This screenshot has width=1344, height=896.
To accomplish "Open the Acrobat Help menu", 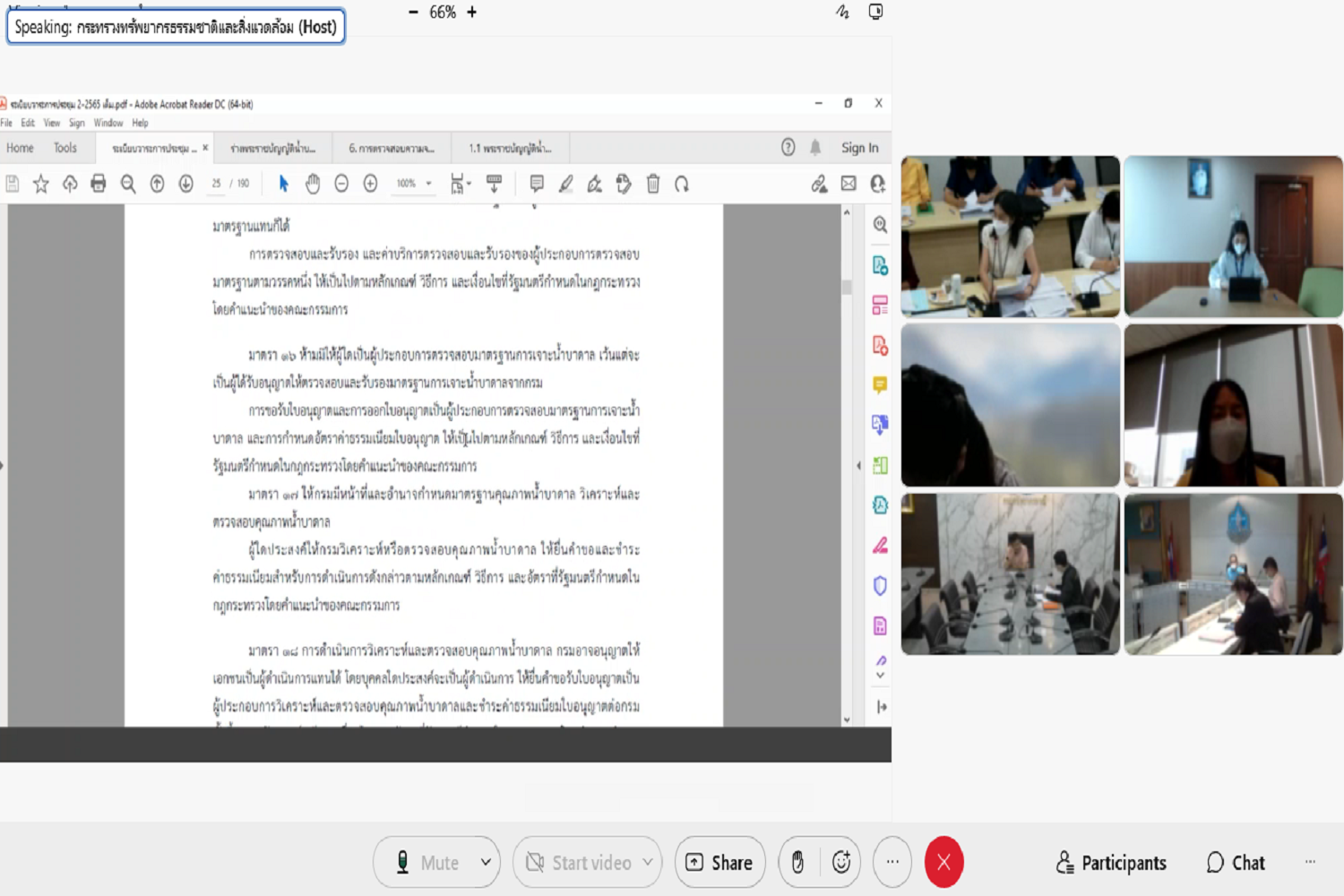I will 140,123.
